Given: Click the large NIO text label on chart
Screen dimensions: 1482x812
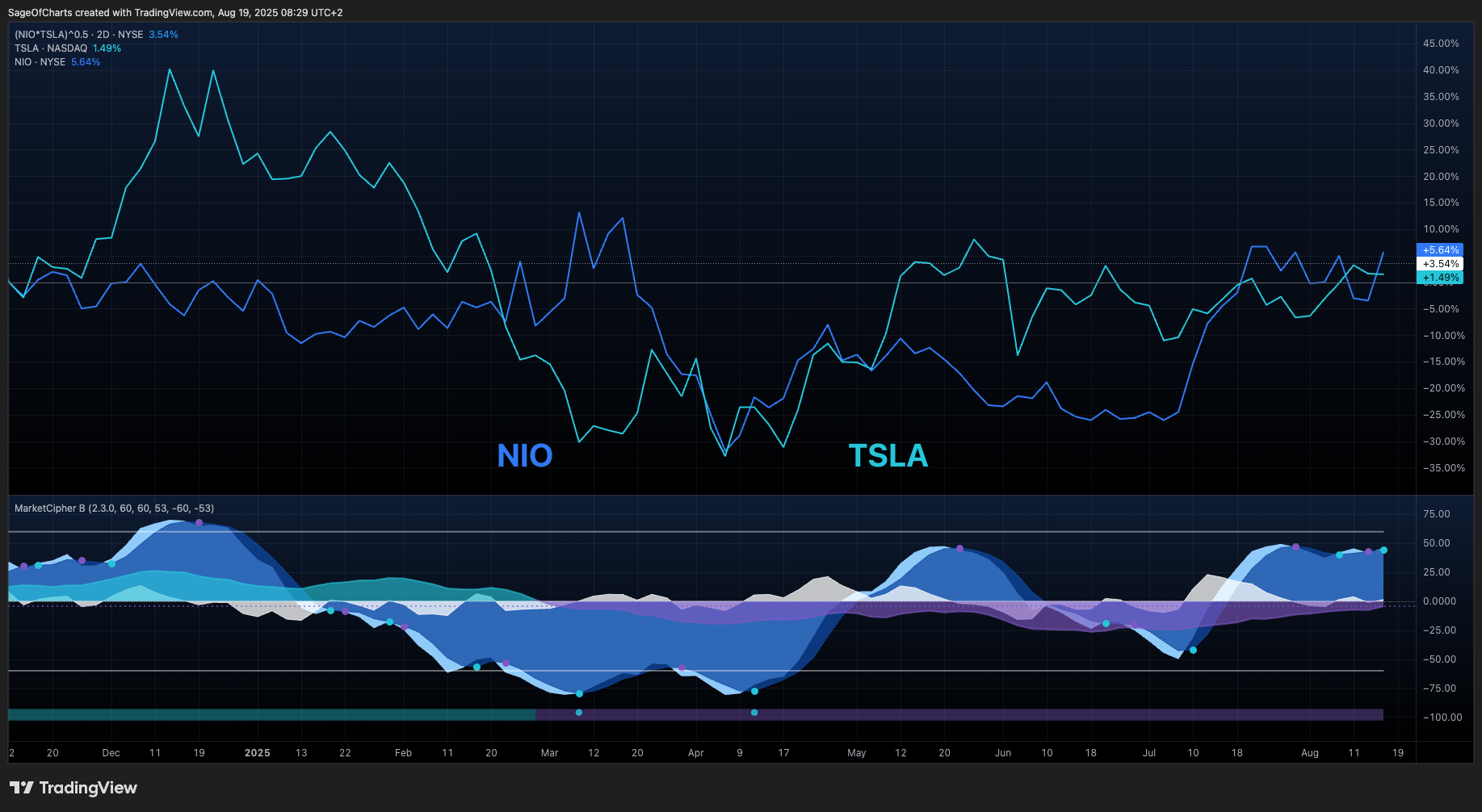Looking at the screenshot, I should (525, 456).
